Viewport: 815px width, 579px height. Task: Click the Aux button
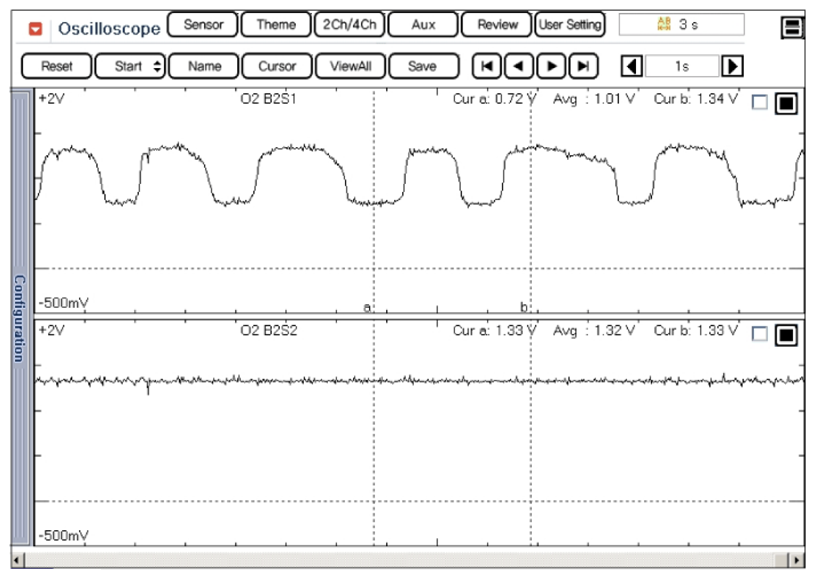423,25
